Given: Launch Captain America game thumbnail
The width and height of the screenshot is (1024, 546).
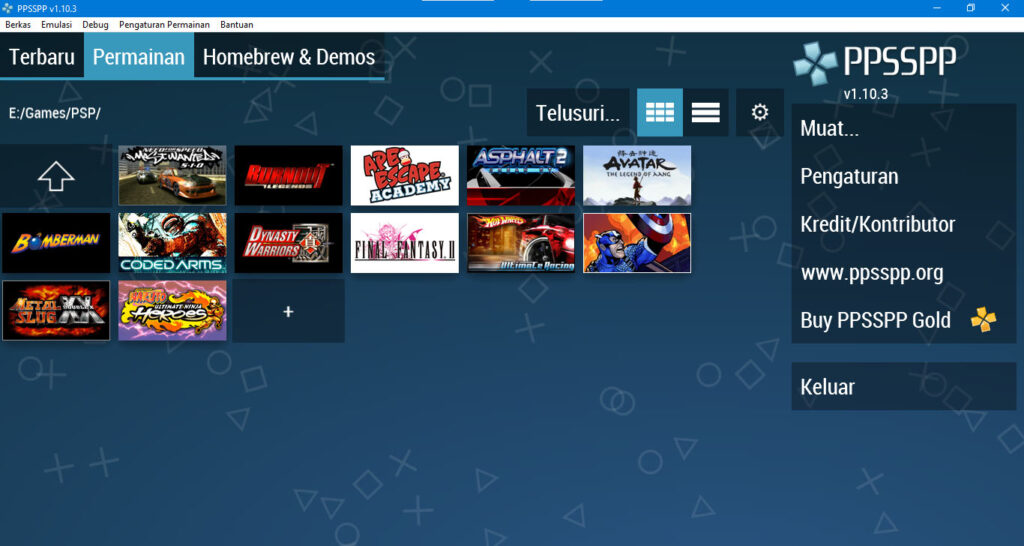Looking at the screenshot, I should [637, 243].
